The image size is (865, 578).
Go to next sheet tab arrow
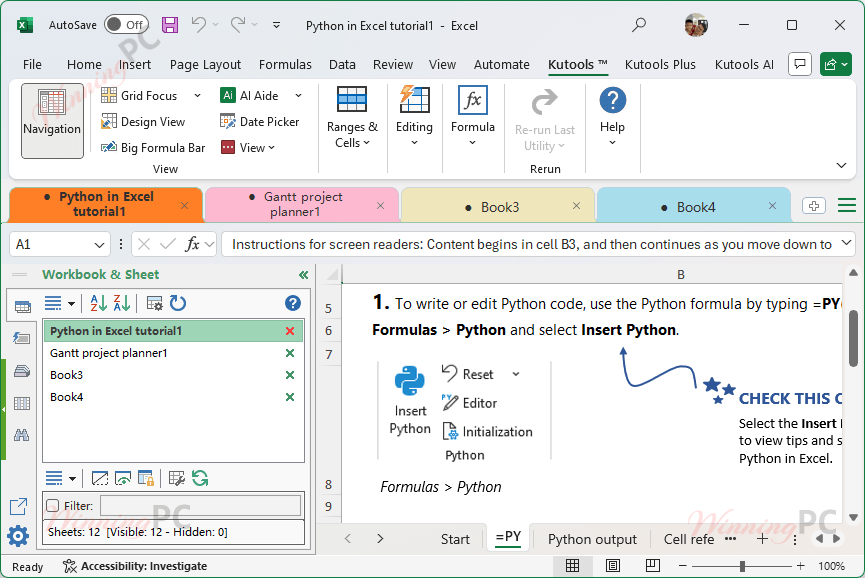pos(380,538)
